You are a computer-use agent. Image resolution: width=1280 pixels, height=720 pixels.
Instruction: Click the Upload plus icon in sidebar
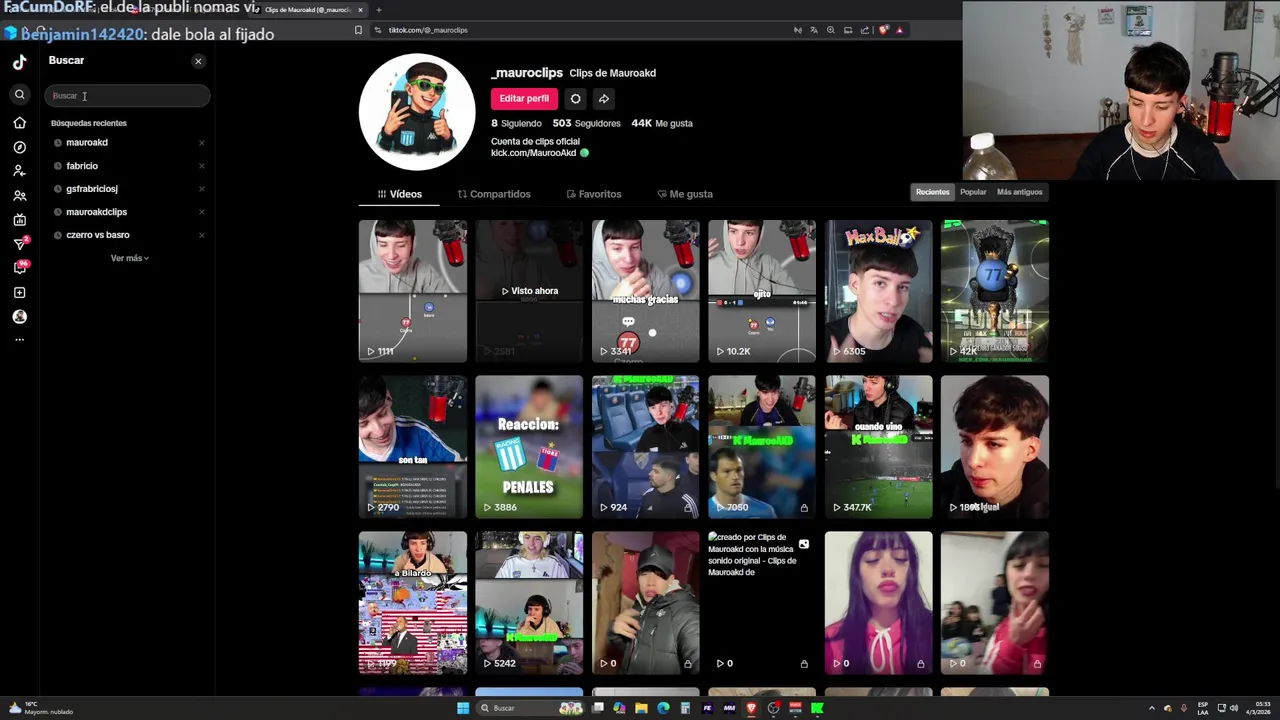coord(19,293)
